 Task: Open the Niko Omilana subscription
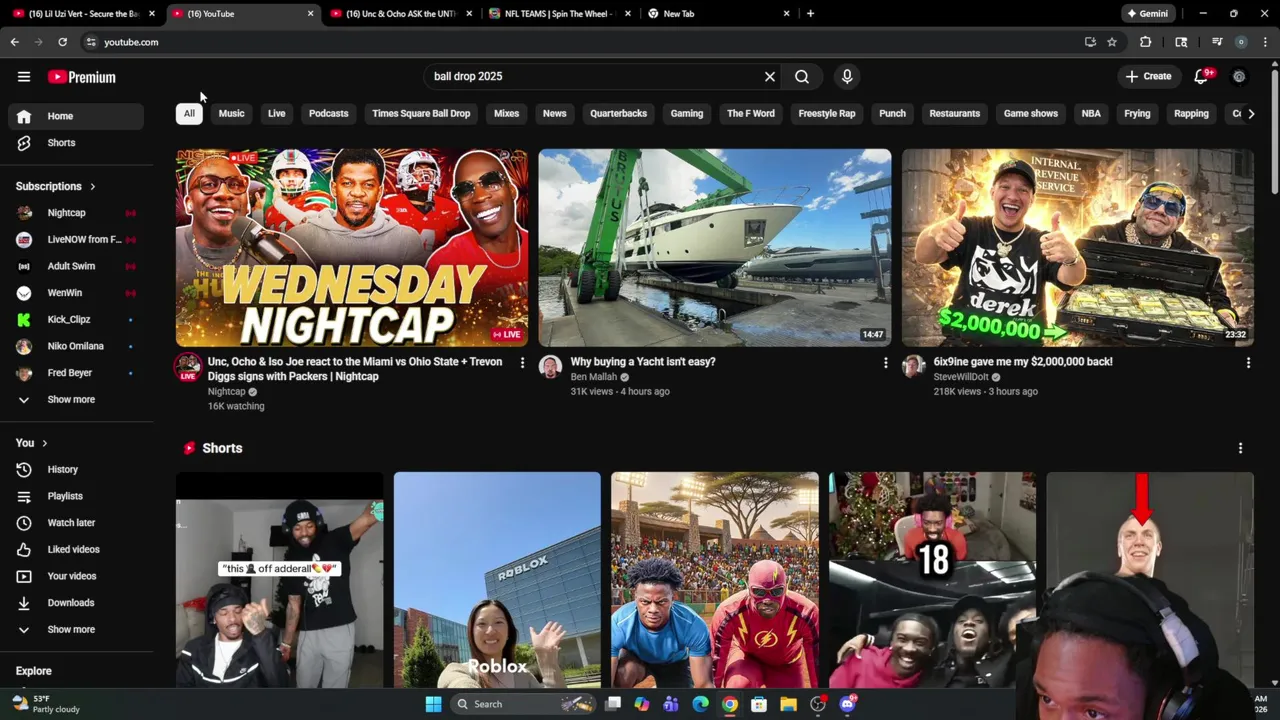tap(76, 346)
